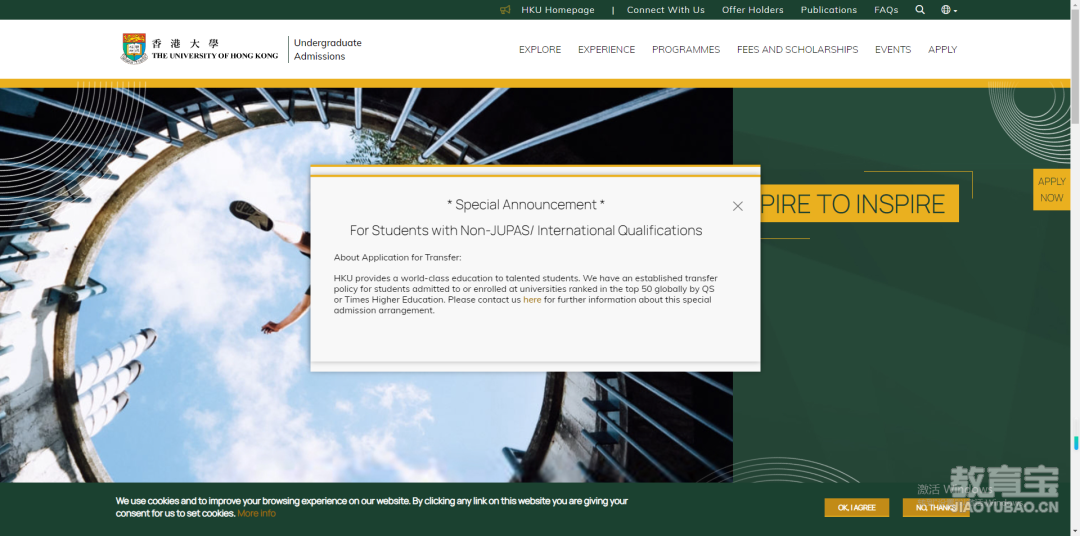
Task: Click NO, THANKS cookie button
Action: (x=935, y=508)
